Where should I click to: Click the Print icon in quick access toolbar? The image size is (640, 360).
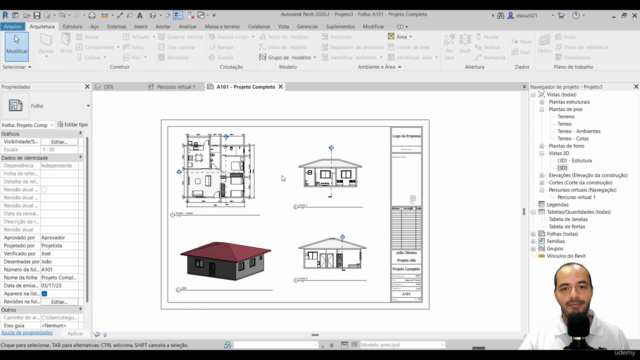coord(92,16)
